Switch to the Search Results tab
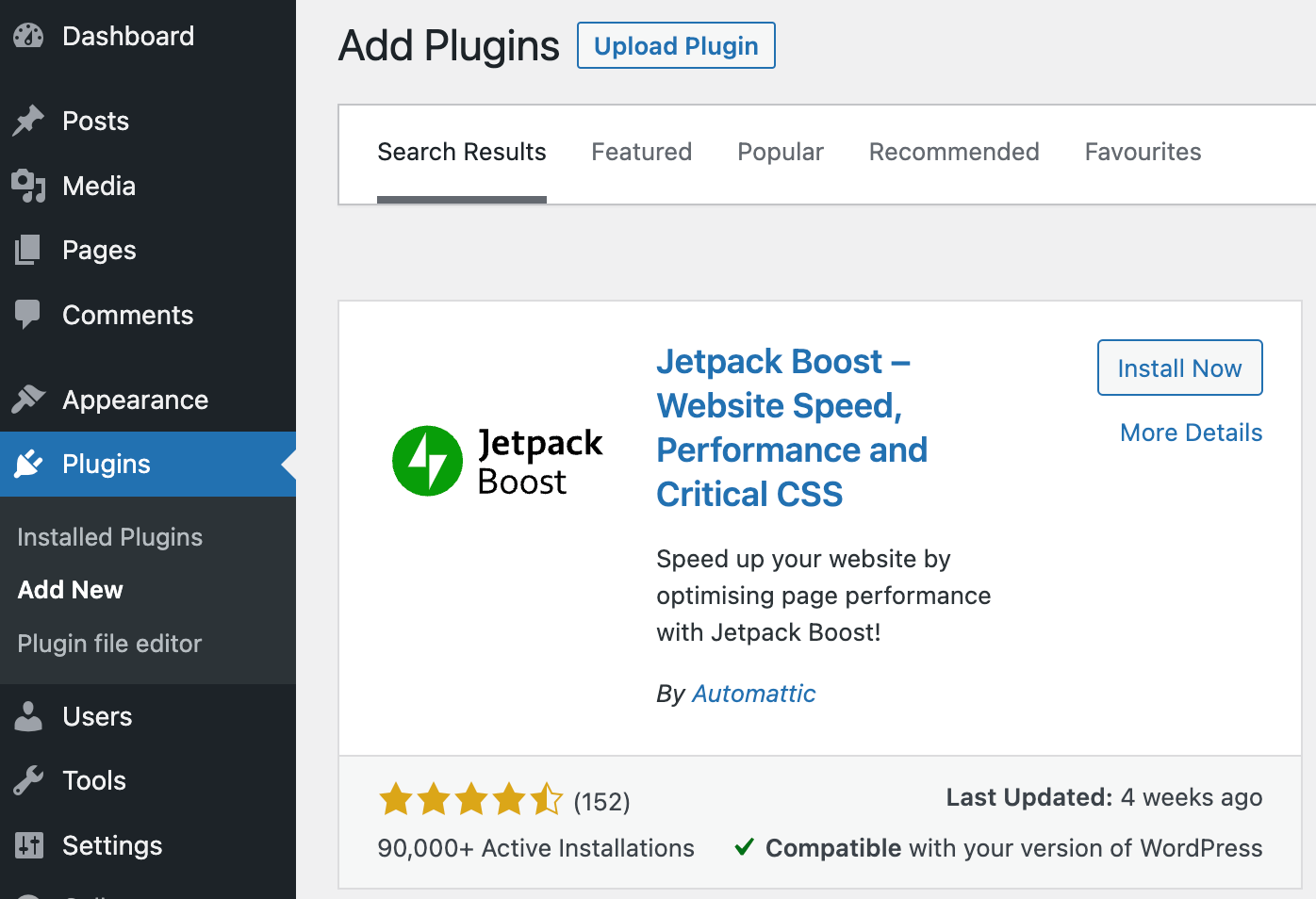The width and height of the screenshot is (1316, 899). click(x=462, y=152)
